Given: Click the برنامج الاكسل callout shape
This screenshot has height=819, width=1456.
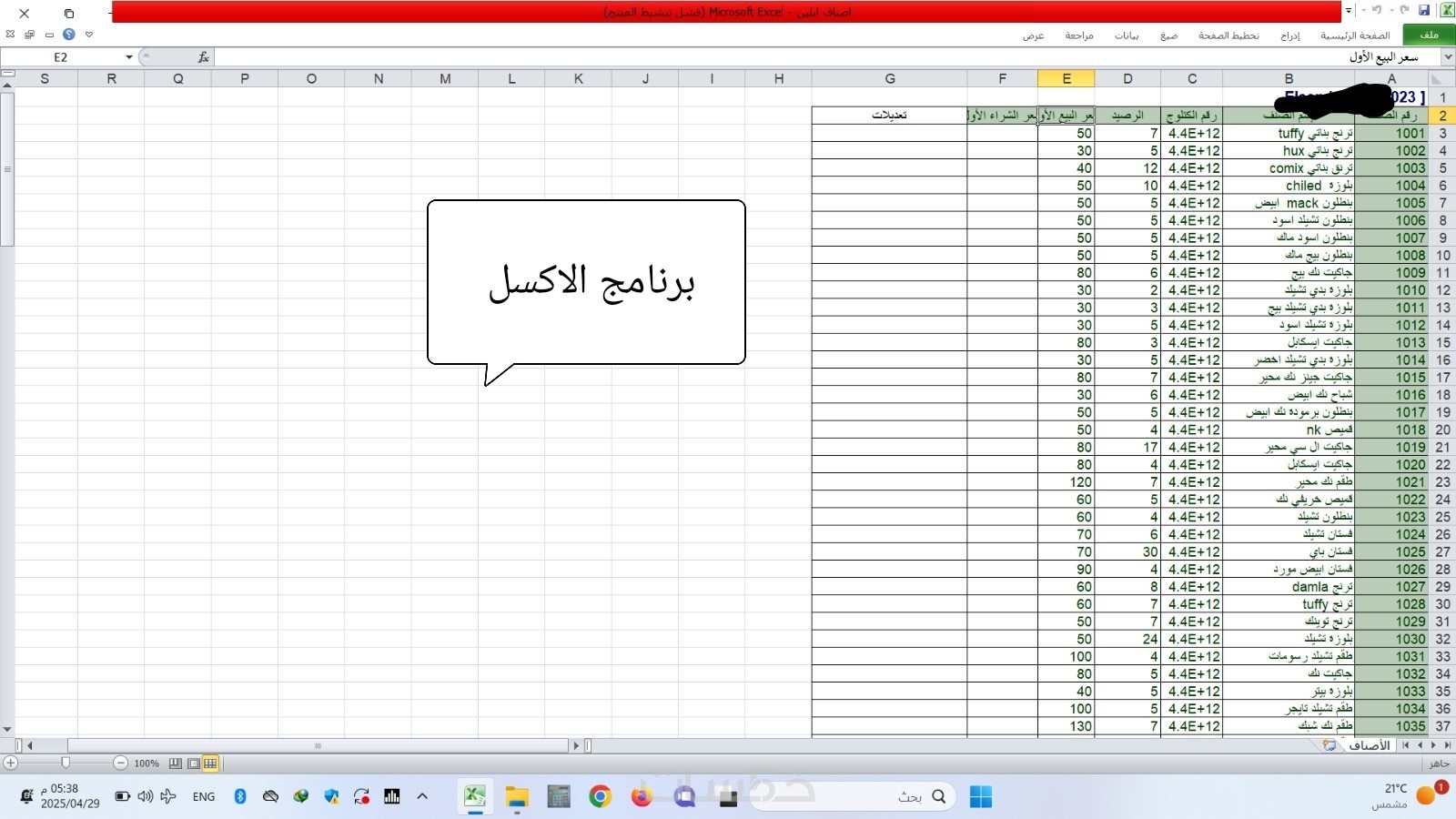Looking at the screenshot, I should click(586, 282).
